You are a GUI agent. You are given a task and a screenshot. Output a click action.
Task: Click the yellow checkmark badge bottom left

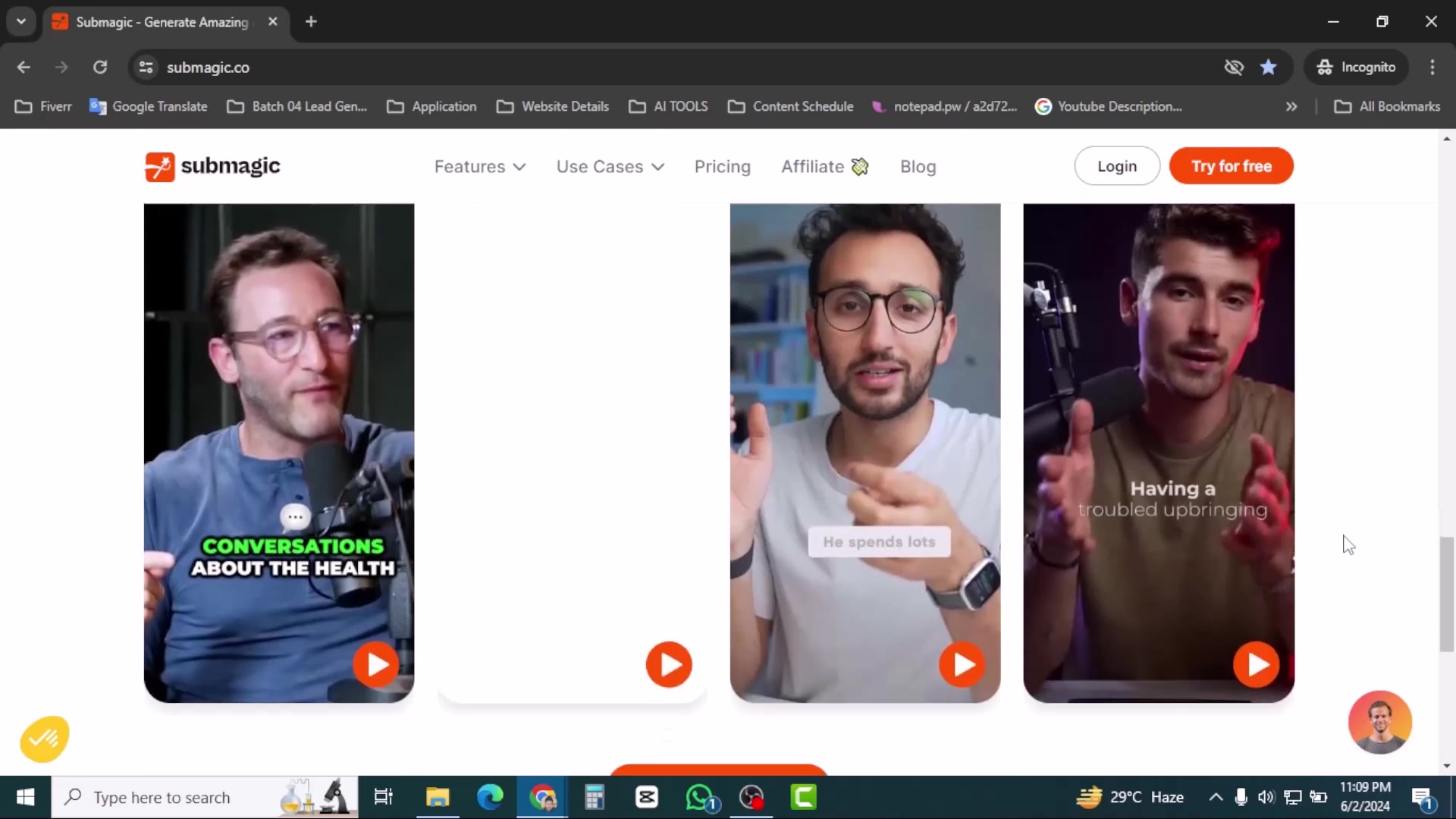[x=43, y=738]
